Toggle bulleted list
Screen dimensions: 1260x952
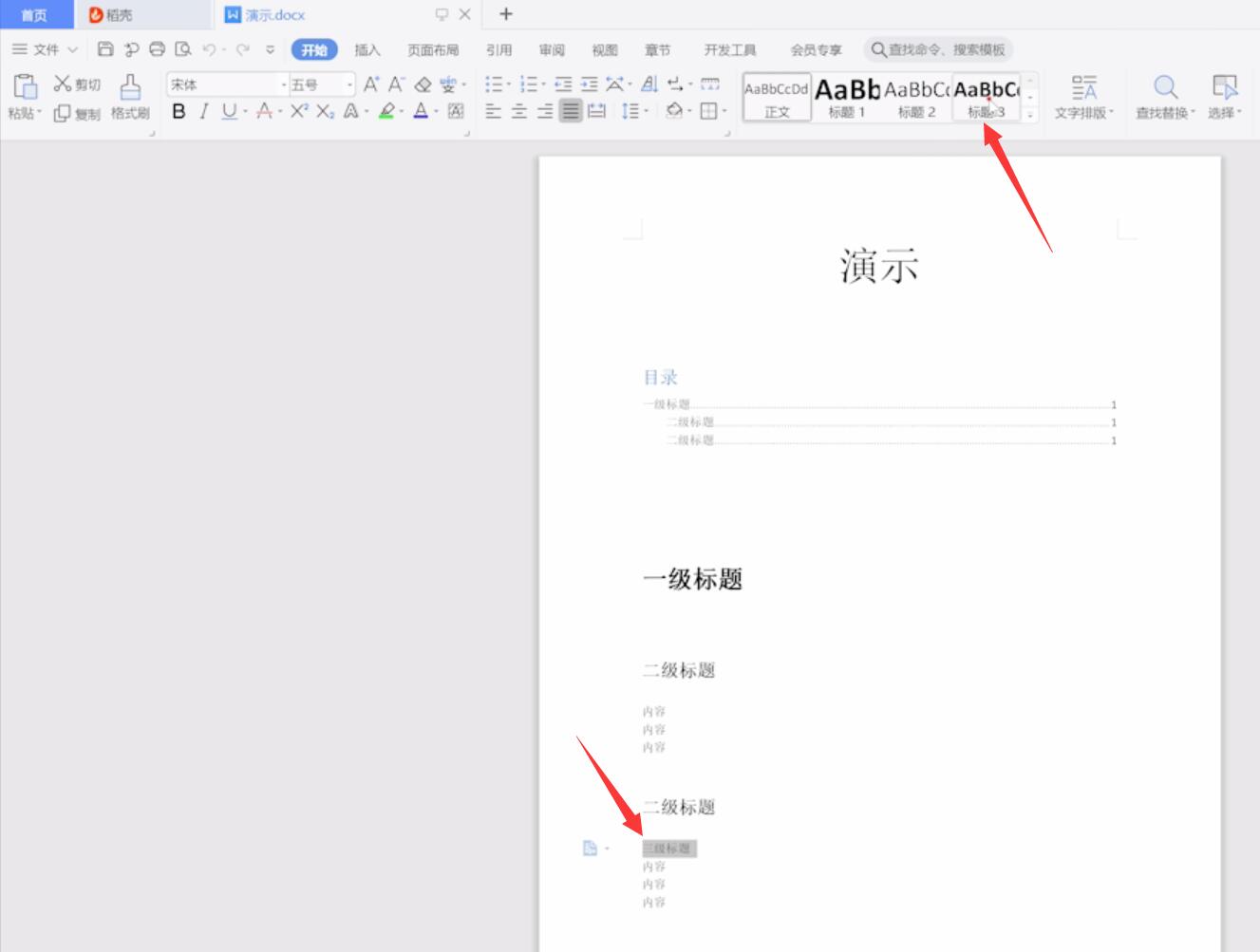click(x=494, y=84)
